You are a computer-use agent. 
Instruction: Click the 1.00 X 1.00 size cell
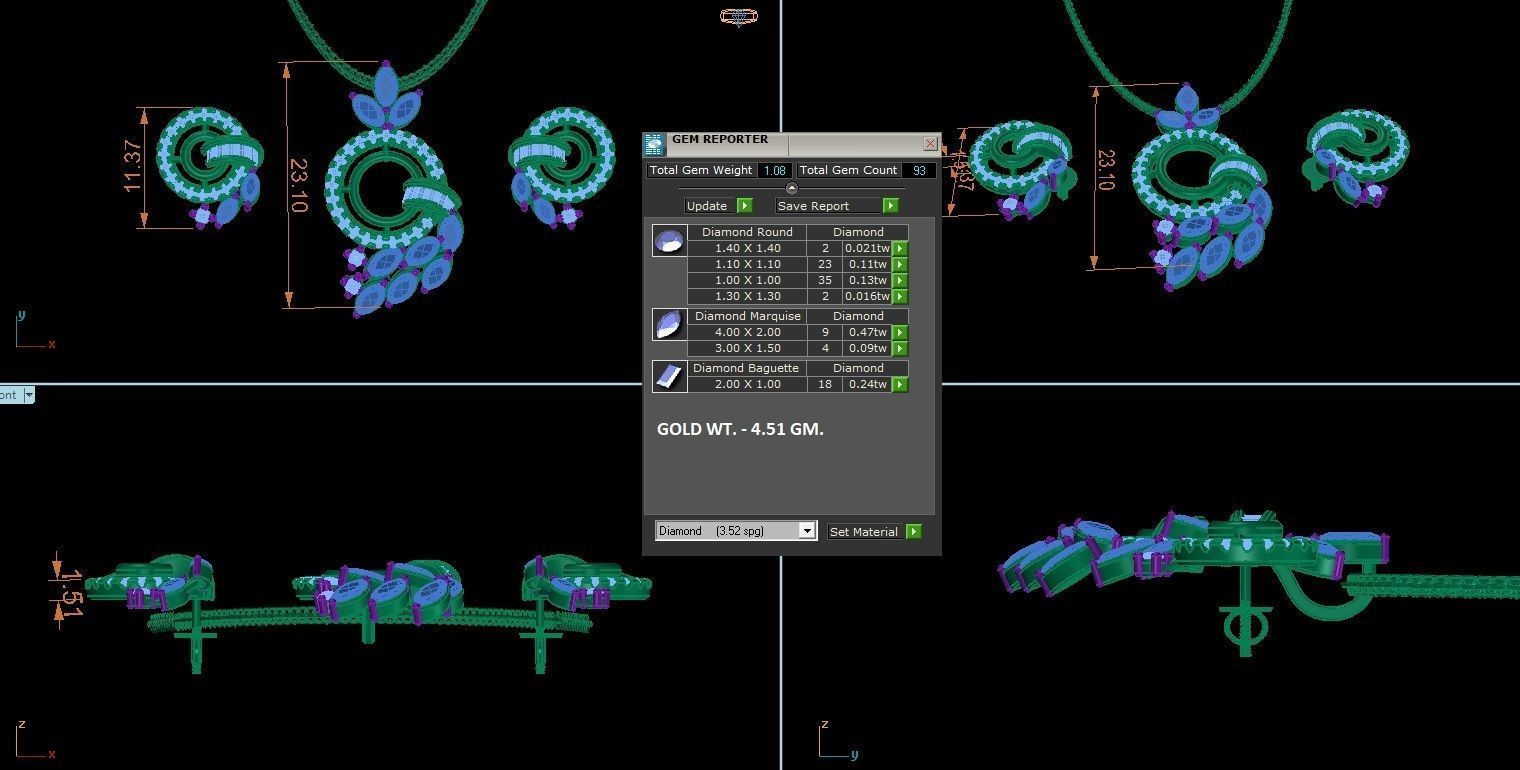[x=747, y=280]
